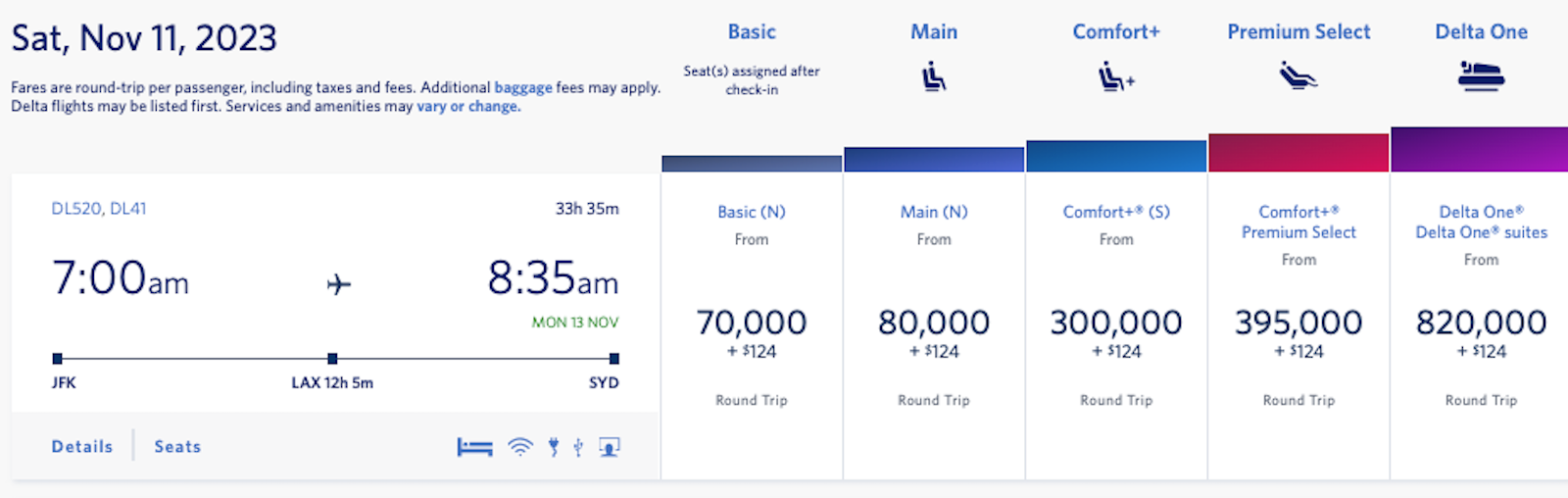1568x498 pixels.
Task: Open the flight Details link
Action: pyautogui.click(x=82, y=446)
